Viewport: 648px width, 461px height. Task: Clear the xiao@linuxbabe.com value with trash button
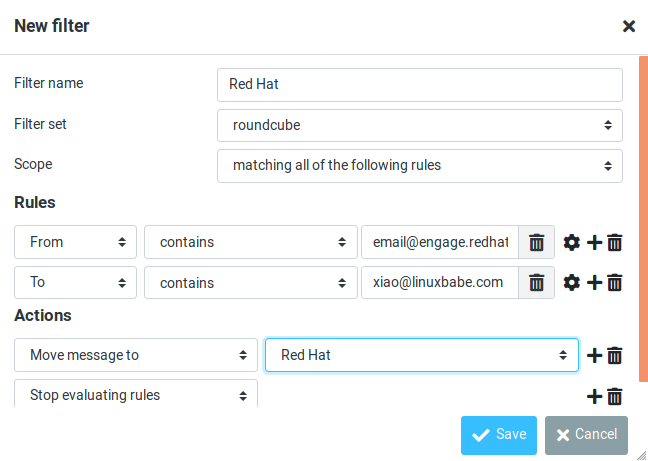click(x=537, y=283)
